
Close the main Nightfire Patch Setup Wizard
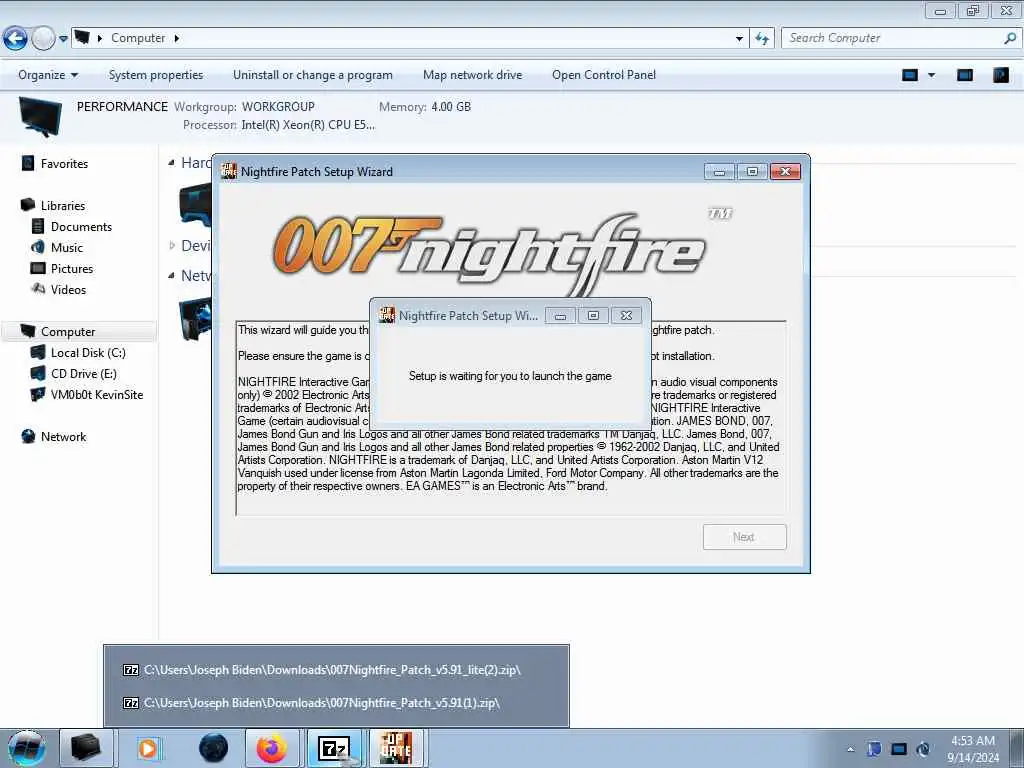pos(785,172)
